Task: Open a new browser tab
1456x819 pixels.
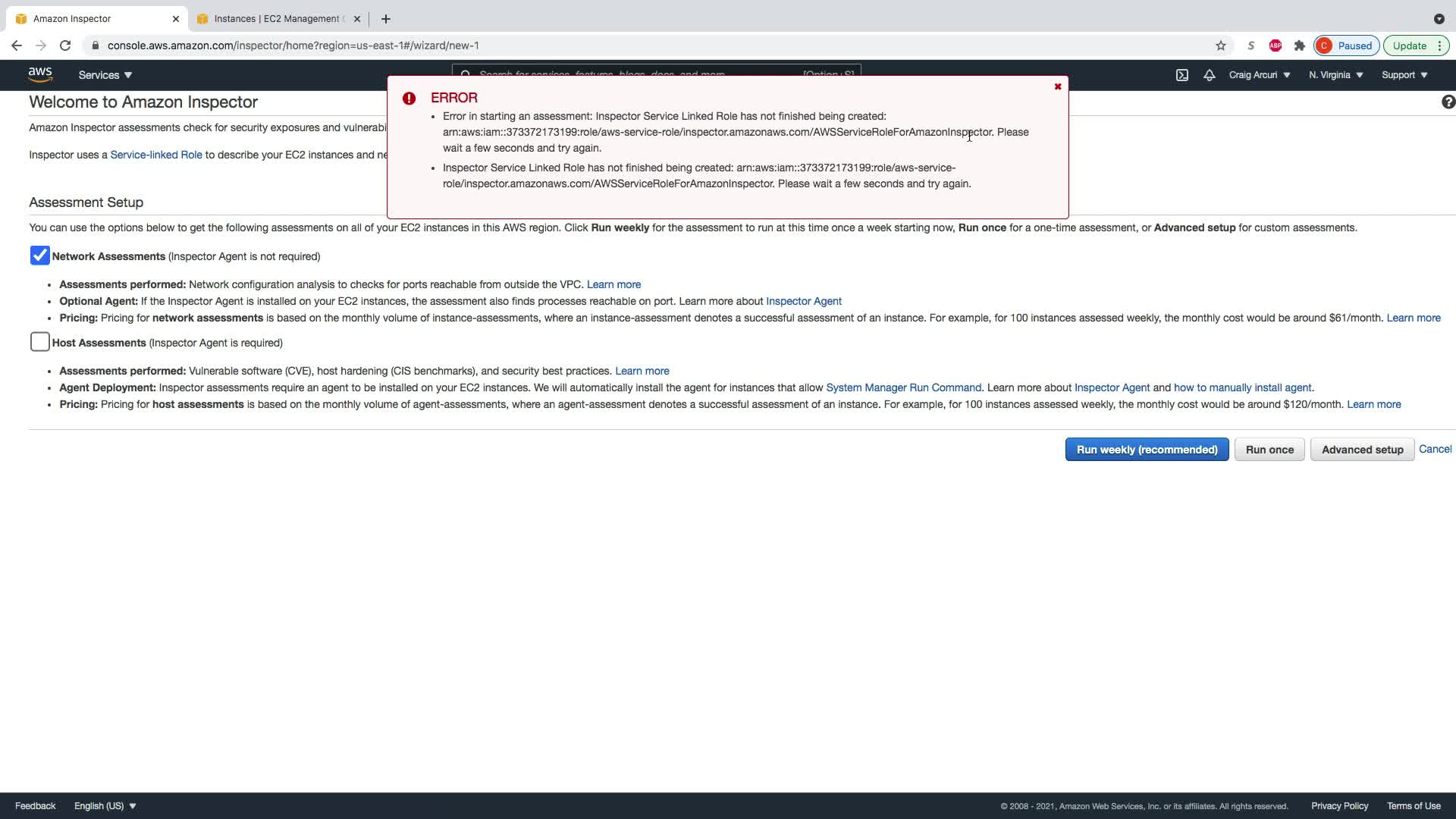Action: [386, 19]
